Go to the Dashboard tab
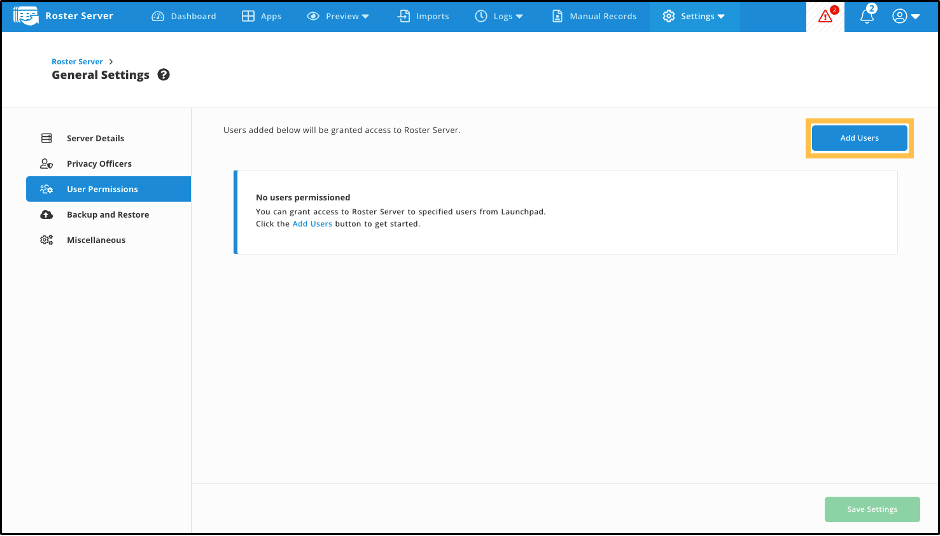Screen dimensions: 940x536 [183, 16]
